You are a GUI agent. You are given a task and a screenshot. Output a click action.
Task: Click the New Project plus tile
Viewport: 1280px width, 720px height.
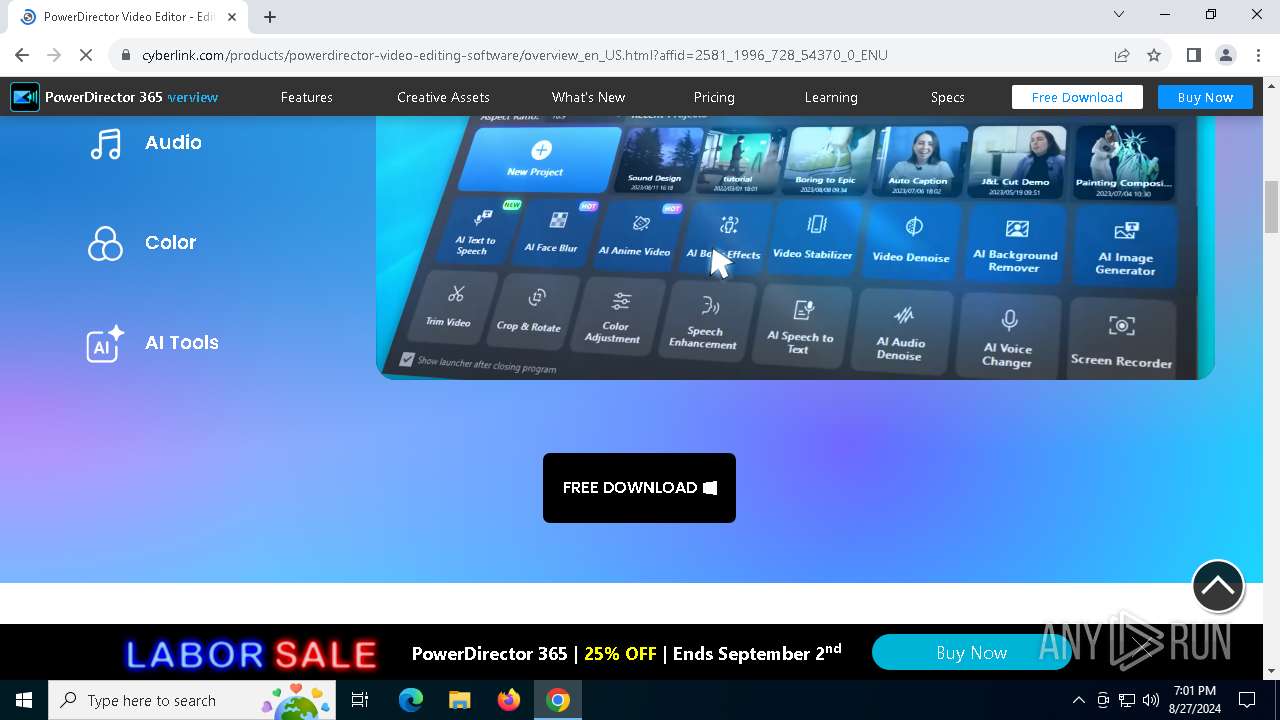tap(539, 159)
